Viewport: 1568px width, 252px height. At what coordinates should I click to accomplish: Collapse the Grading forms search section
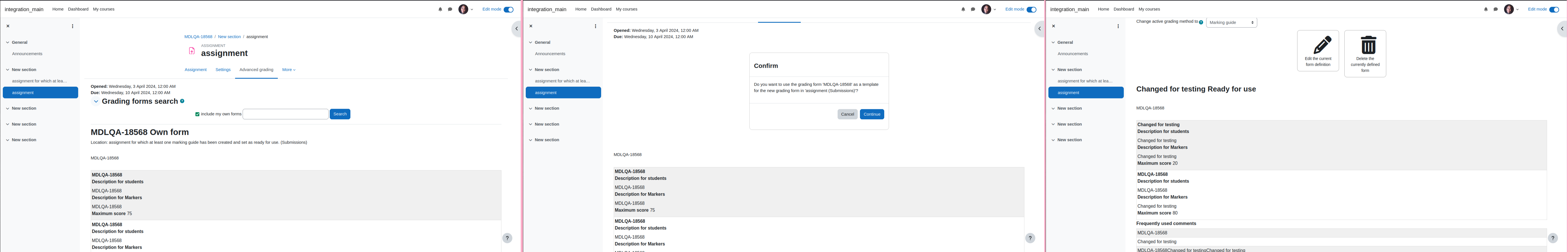(96, 101)
